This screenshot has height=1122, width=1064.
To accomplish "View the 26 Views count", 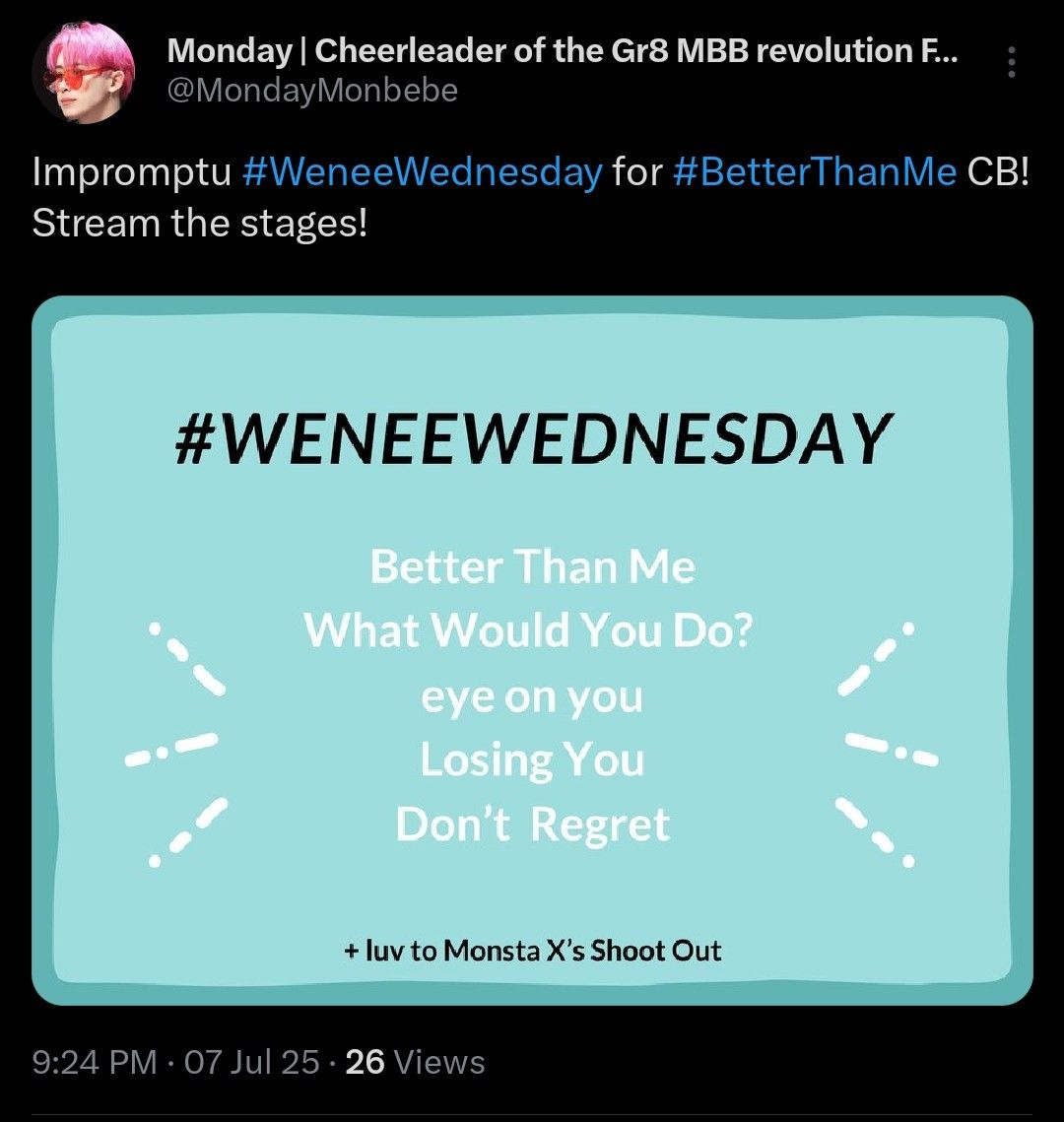I will [415, 1063].
